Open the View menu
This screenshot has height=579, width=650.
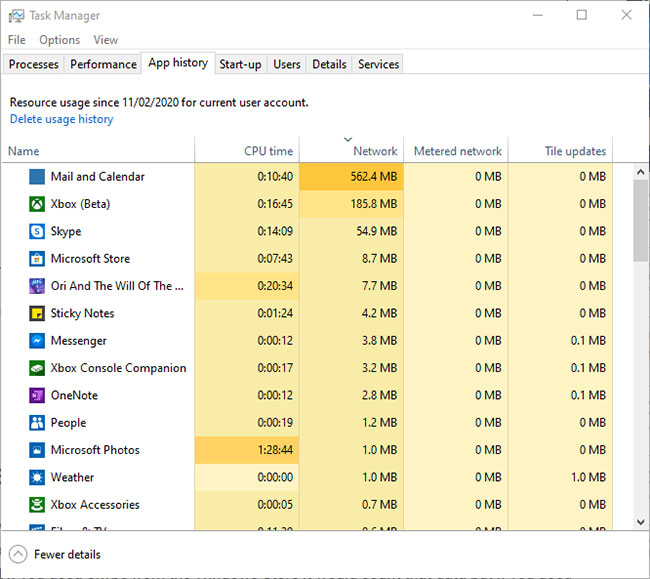pos(106,40)
